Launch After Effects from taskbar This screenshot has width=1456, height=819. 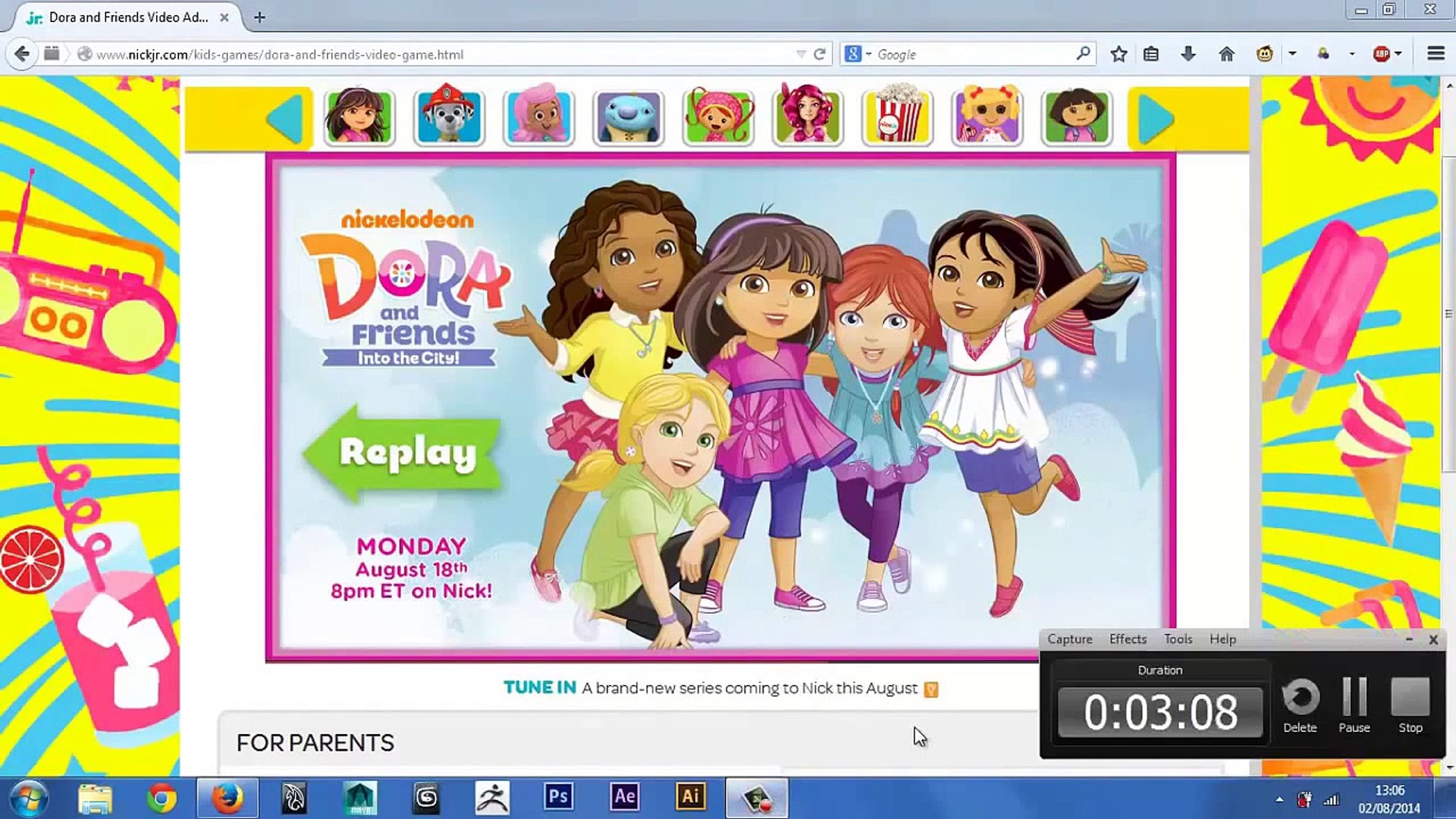624,797
